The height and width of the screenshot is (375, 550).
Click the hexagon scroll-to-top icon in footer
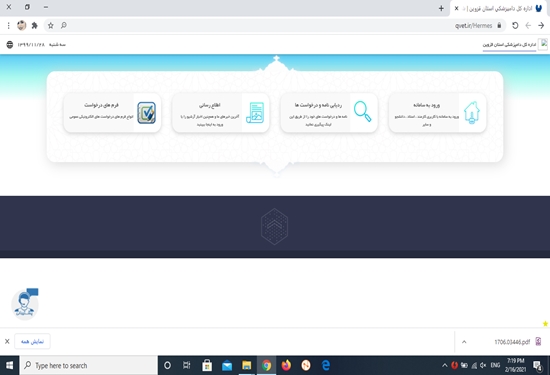275,226
